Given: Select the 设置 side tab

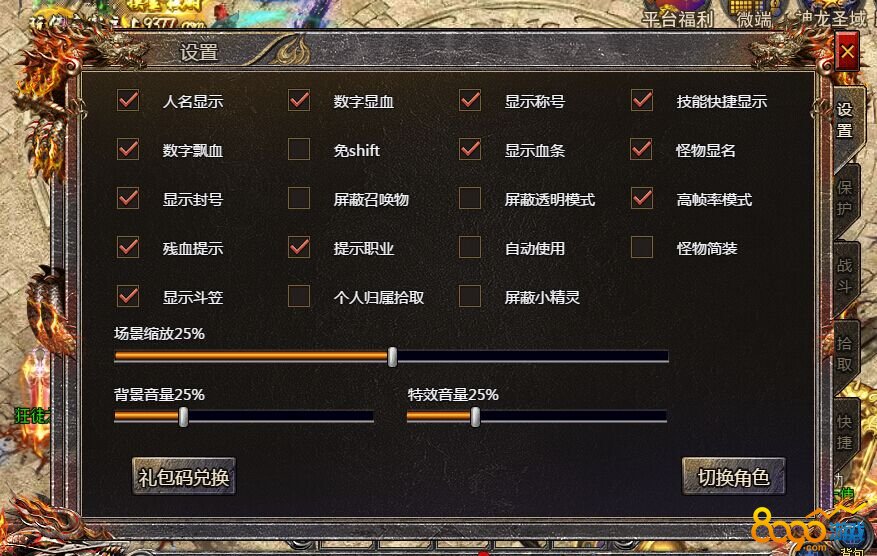Looking at the screenshot, I should tap(844, 120).
